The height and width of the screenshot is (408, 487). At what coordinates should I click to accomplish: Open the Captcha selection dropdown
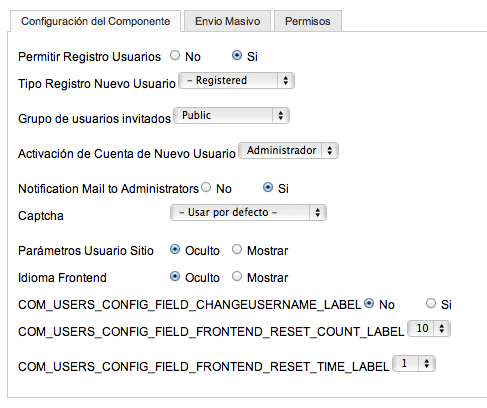248,213
